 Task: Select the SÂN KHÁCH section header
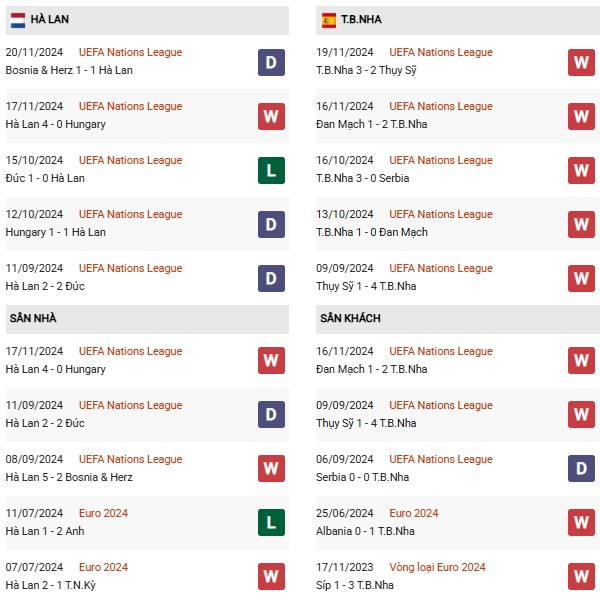point(458,319)
